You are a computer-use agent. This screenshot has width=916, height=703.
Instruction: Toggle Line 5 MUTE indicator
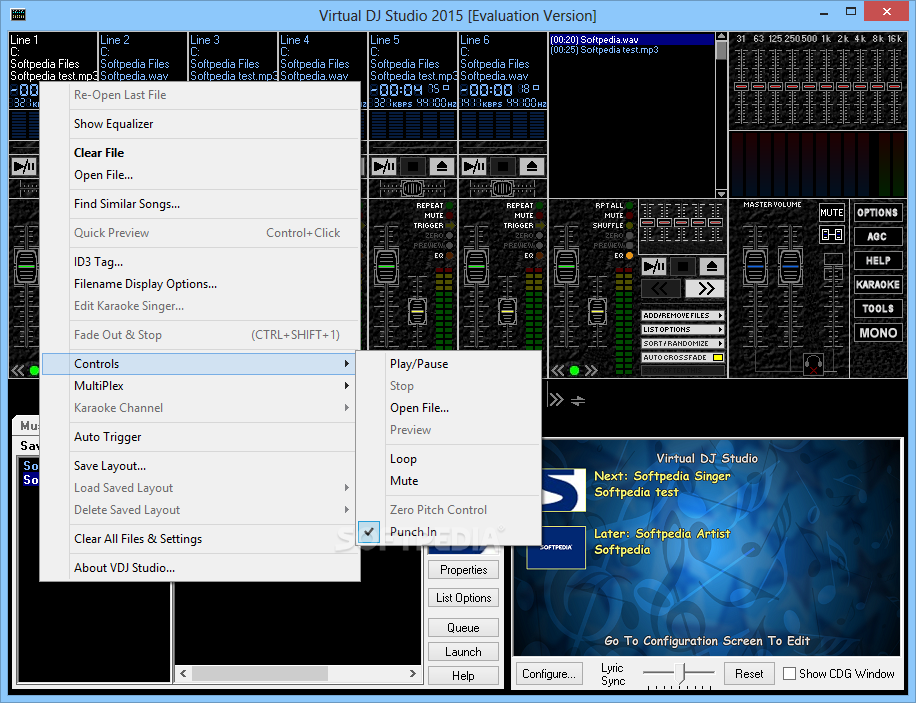click(449, 216)
